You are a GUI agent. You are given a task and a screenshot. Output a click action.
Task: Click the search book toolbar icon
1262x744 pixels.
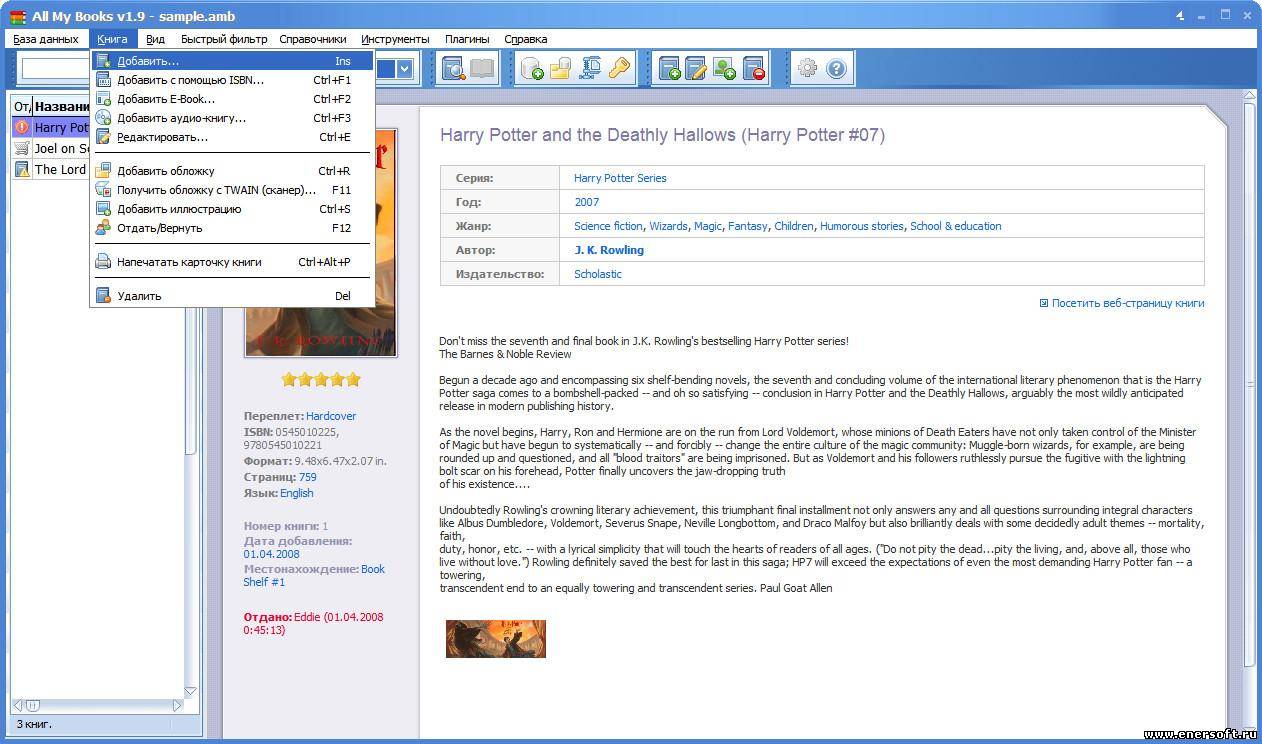click(x=454, y=69)
